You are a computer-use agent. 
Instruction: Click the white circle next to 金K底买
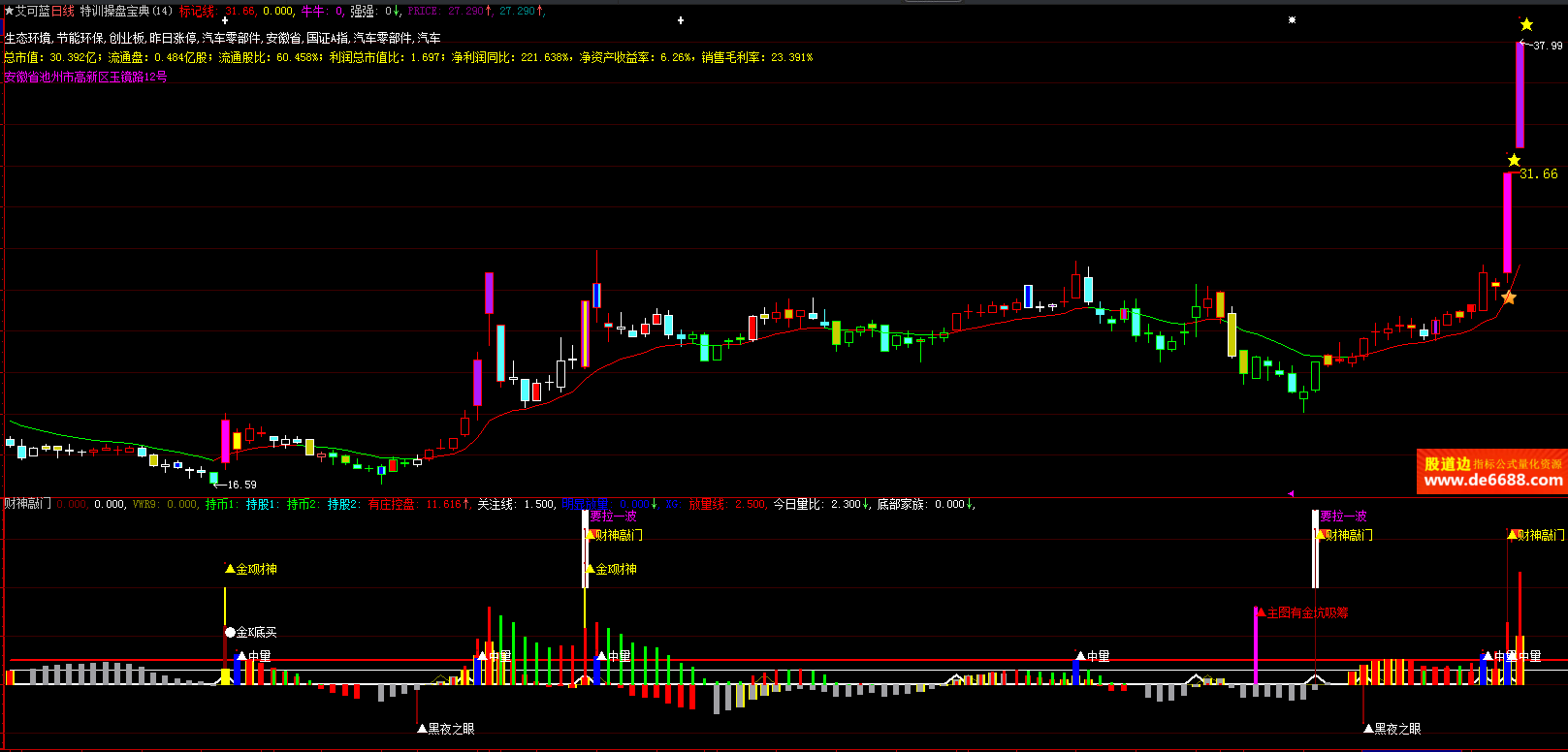point(230,632)
